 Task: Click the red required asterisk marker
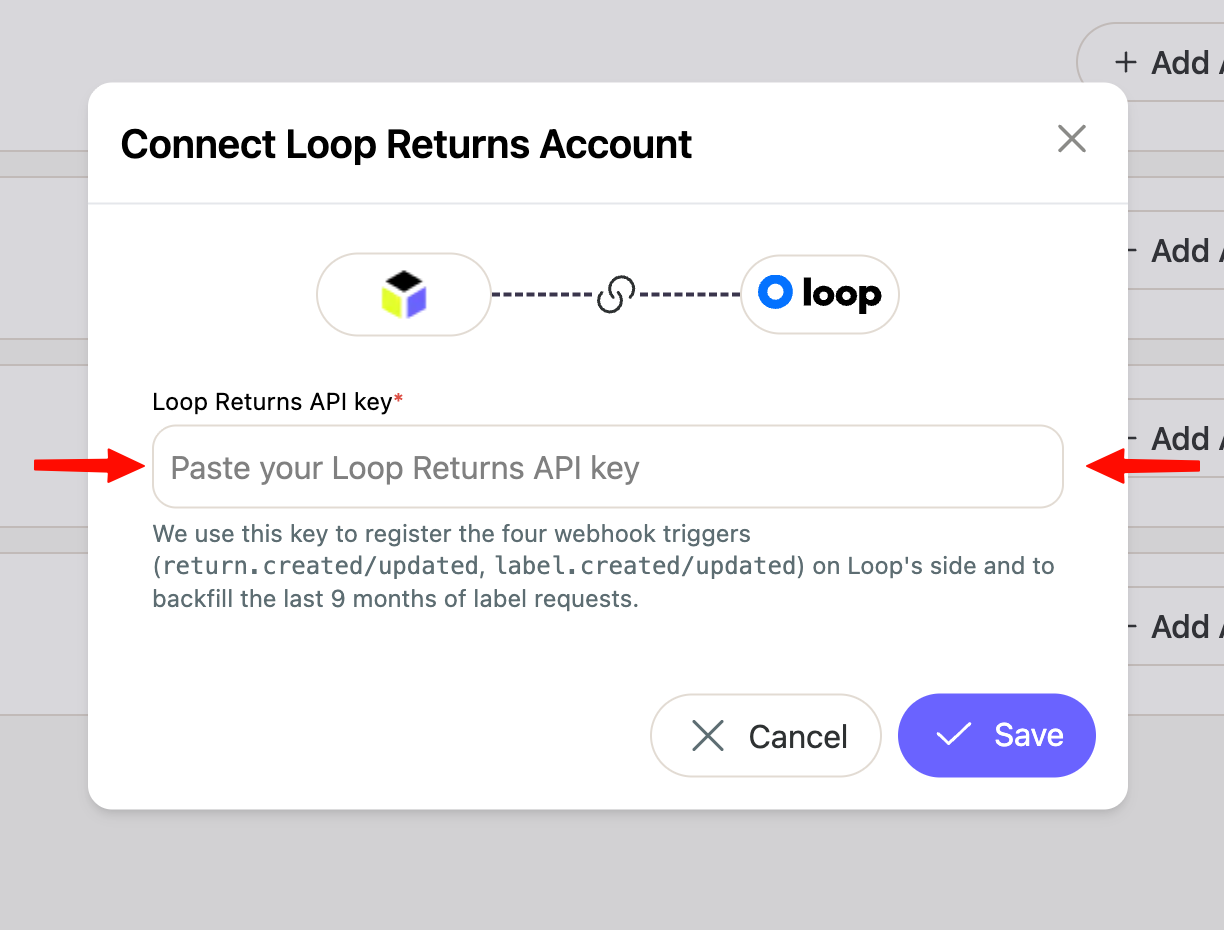pyautogui.click(x=398, y=399)
